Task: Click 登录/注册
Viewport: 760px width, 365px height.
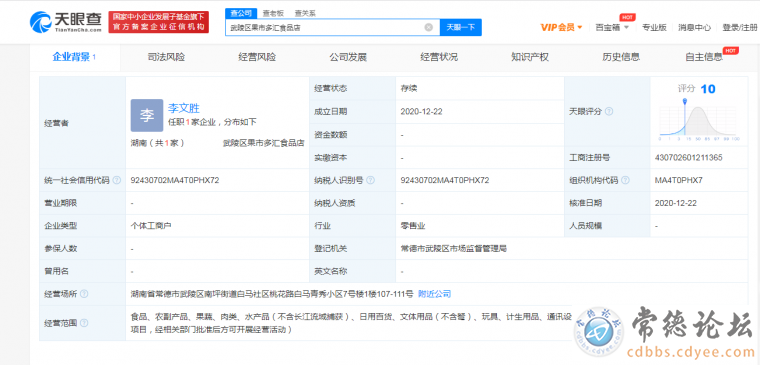Action: pyautogui.click(x=740, y=27)
